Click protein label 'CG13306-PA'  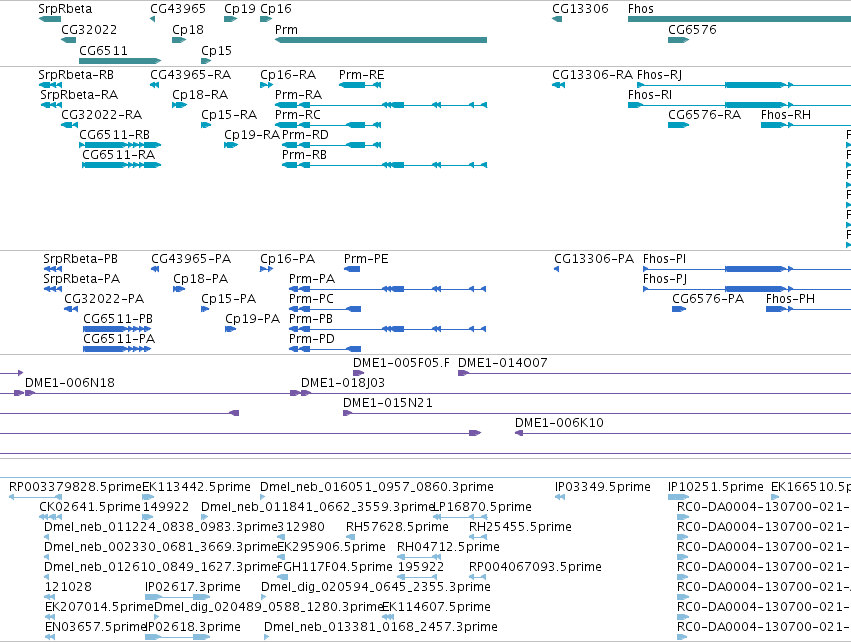tap(594, 259)
